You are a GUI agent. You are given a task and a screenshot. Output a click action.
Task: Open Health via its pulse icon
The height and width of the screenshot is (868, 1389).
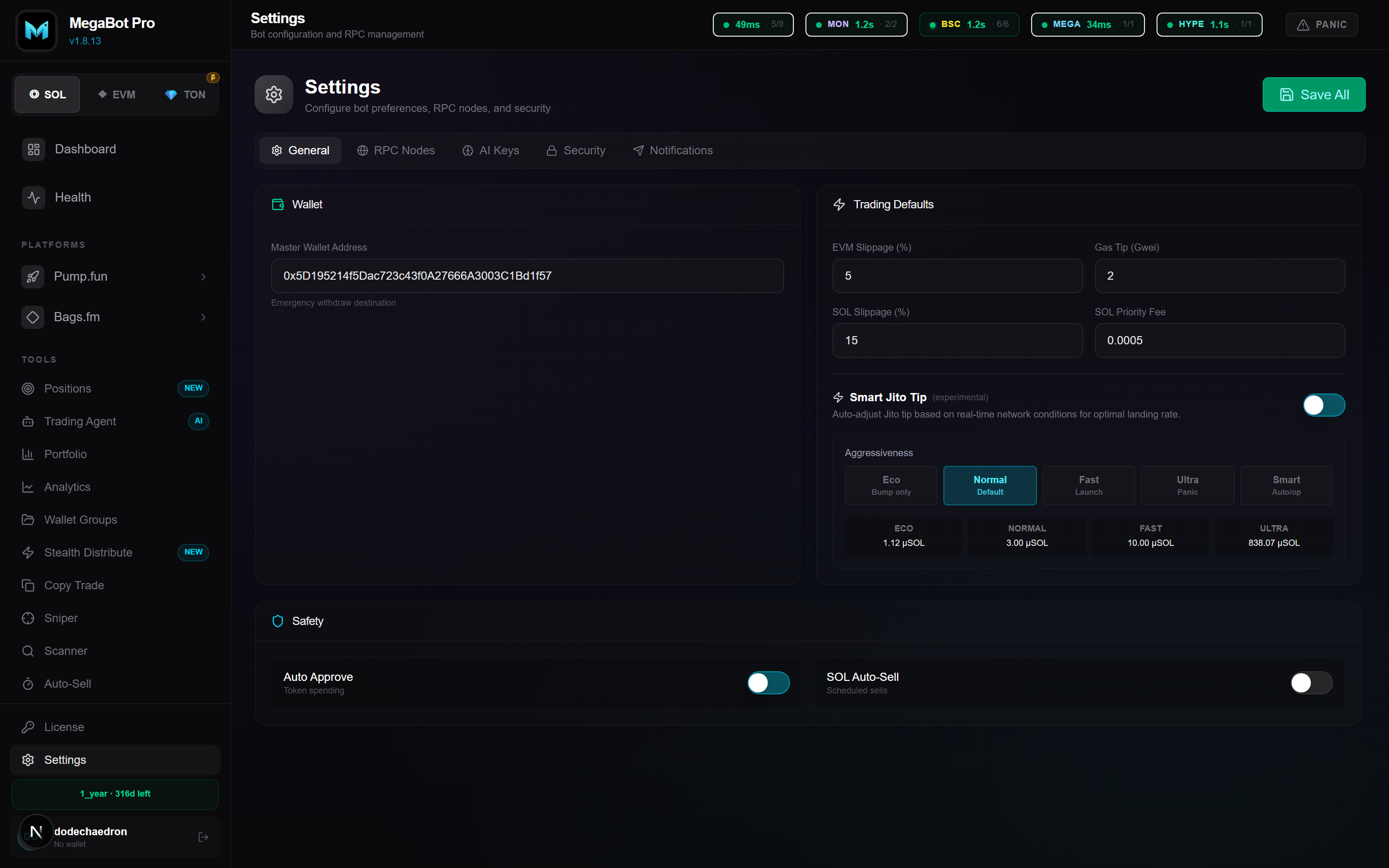click(34, 198)
